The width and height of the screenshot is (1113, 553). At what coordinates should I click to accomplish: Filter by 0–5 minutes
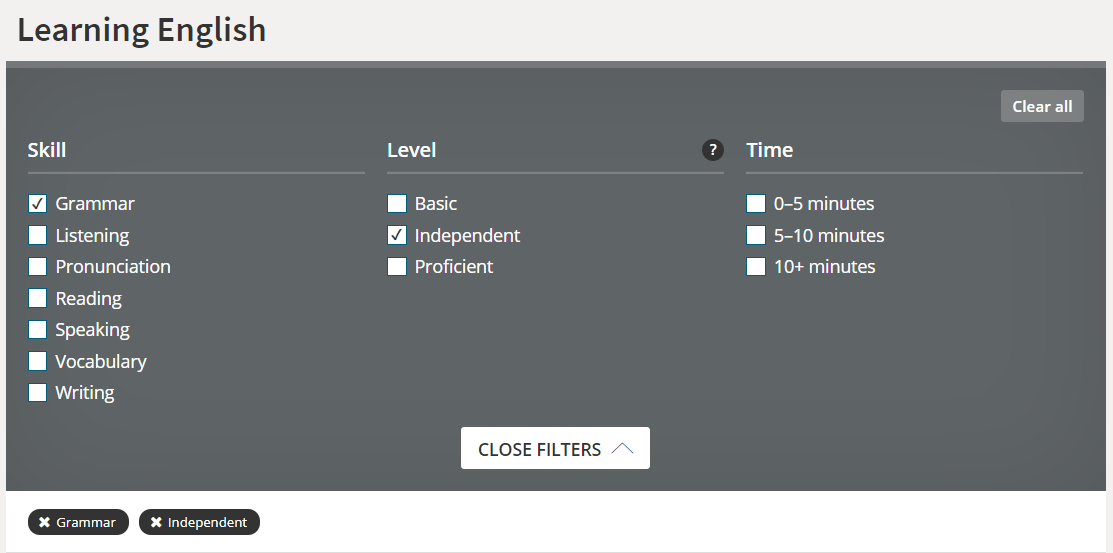756,204
